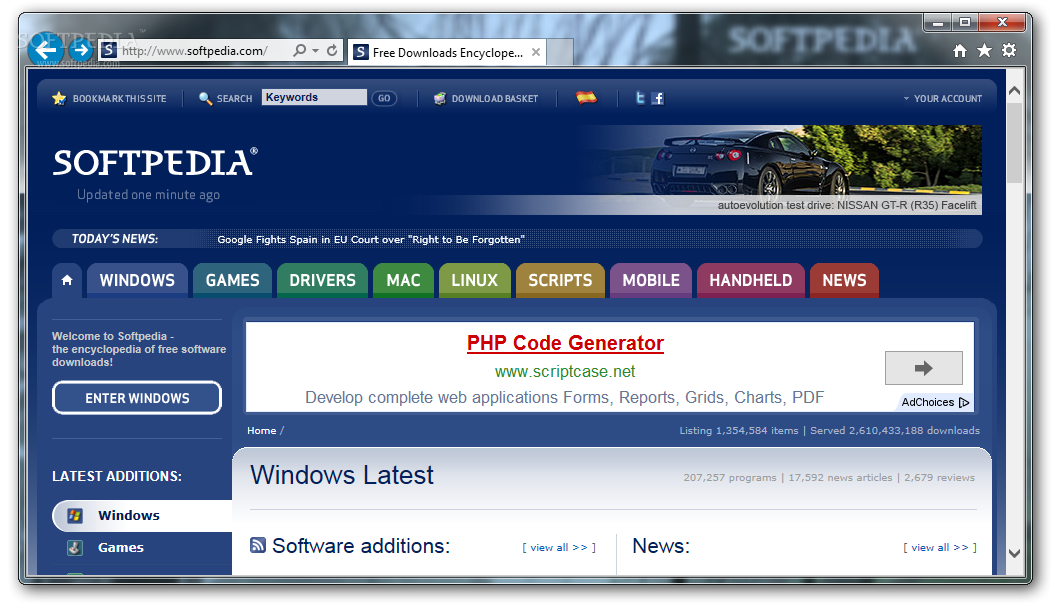
Task: Click the AdChoices icon
Action: pos(964,402)
